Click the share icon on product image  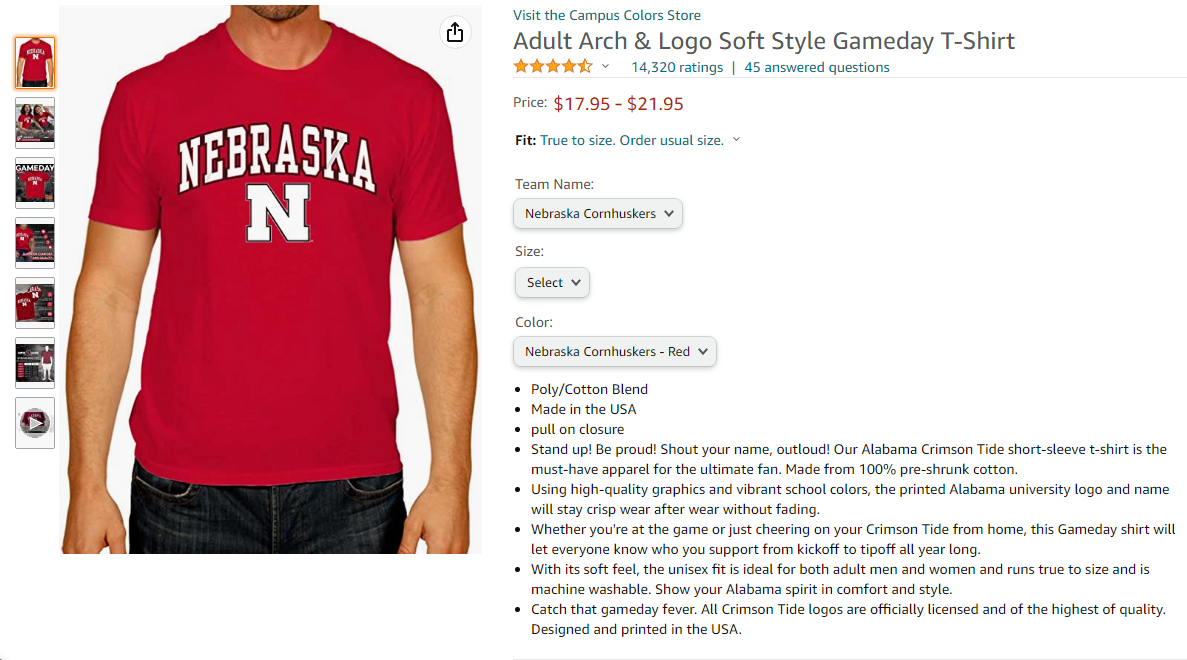pyautogui.click(x=455, y=33)
